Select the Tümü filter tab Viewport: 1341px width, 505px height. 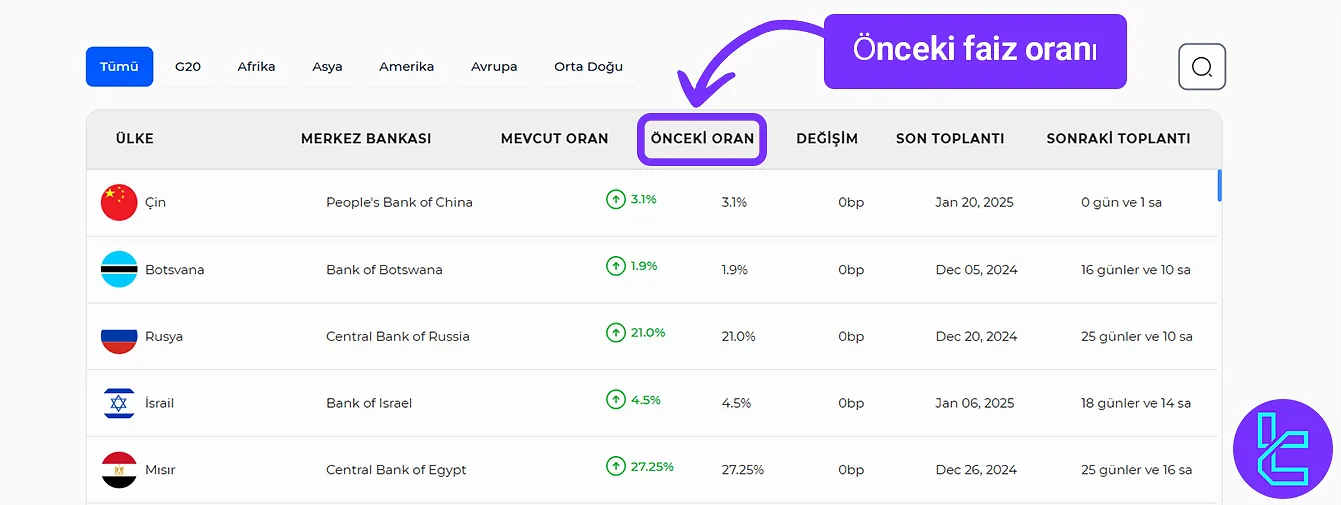point(119,67)
